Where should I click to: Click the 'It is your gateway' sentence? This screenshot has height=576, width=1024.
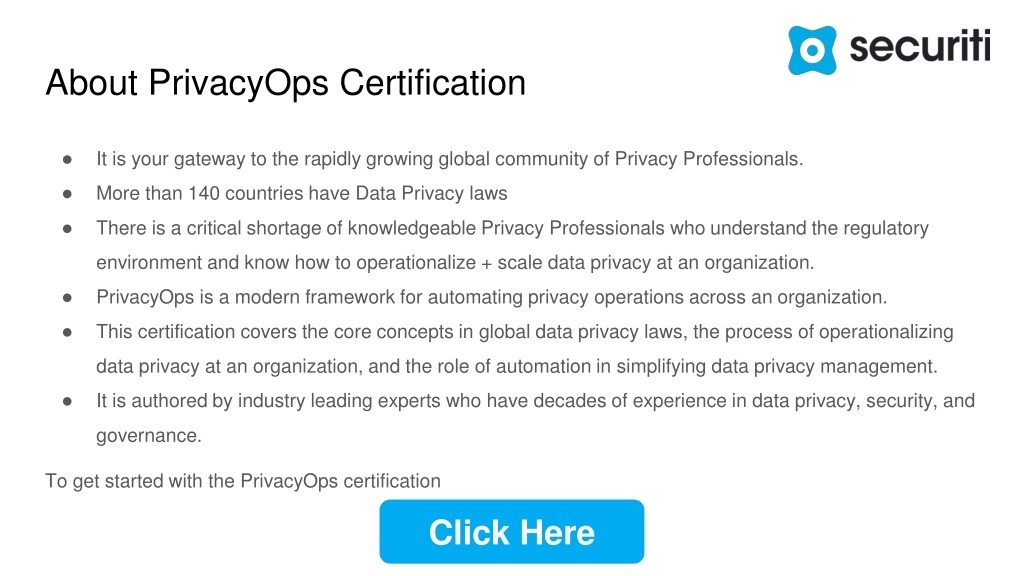click(x=449, y=159)
